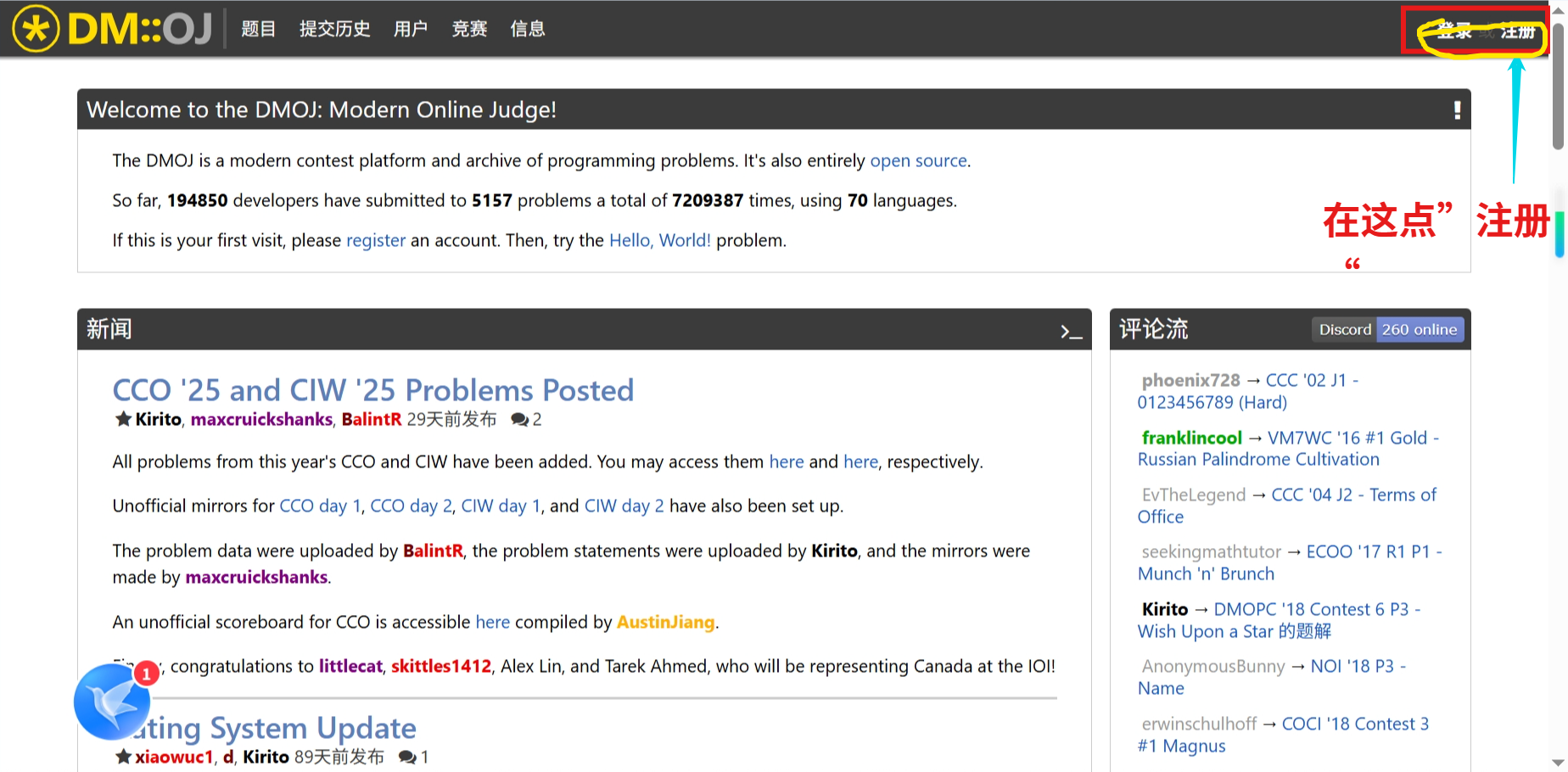
Task: Open ECOO '17 R1 P1 Munch 'n' Brunch
Action: 1290,562
